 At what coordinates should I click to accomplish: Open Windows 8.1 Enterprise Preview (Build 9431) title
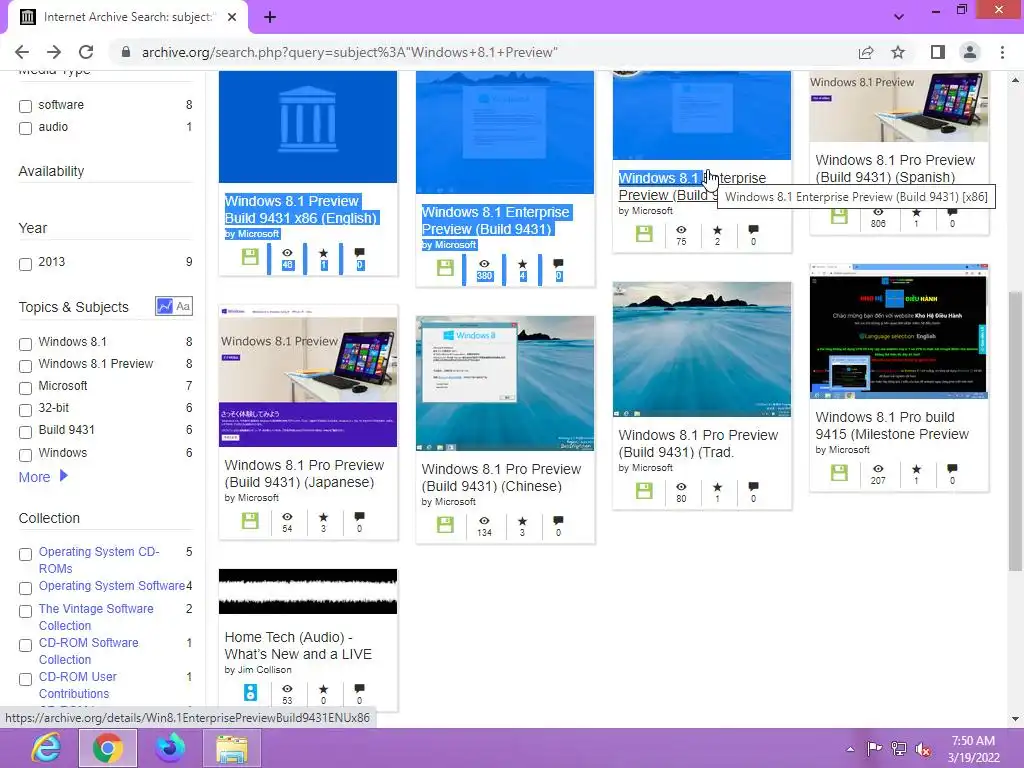tap(496, 220)
